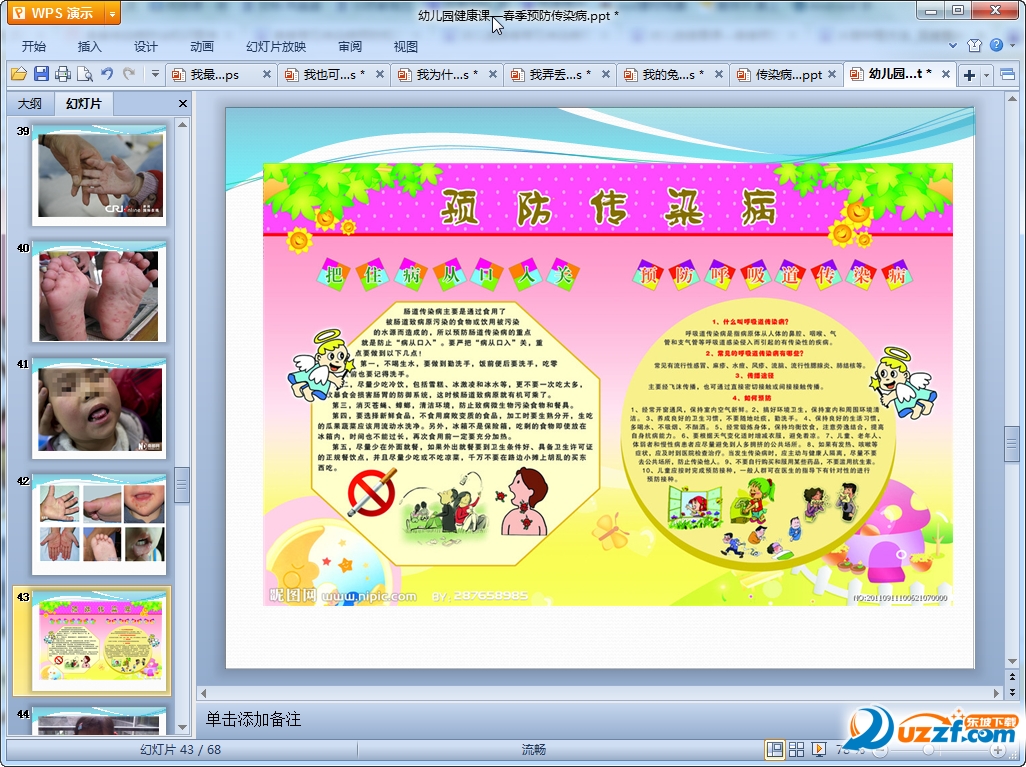Click the window arrangement icon beside tabs
The image size is (1026, 767).
pos(1008,75)
